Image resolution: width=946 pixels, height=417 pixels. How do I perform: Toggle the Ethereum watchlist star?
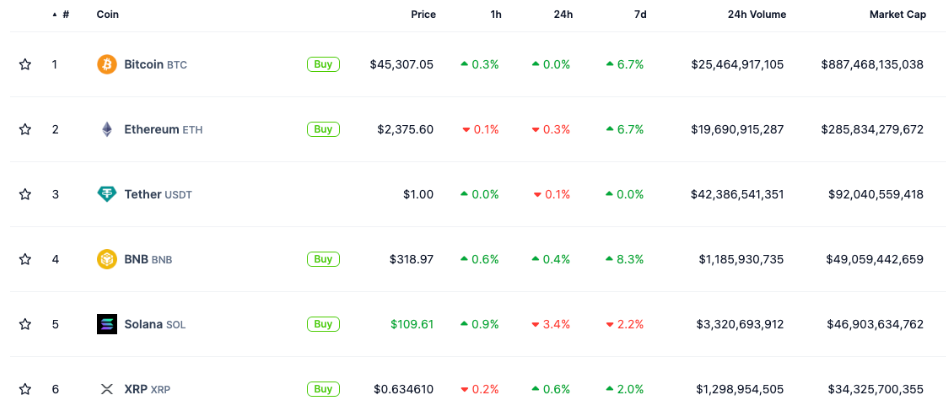25,129
